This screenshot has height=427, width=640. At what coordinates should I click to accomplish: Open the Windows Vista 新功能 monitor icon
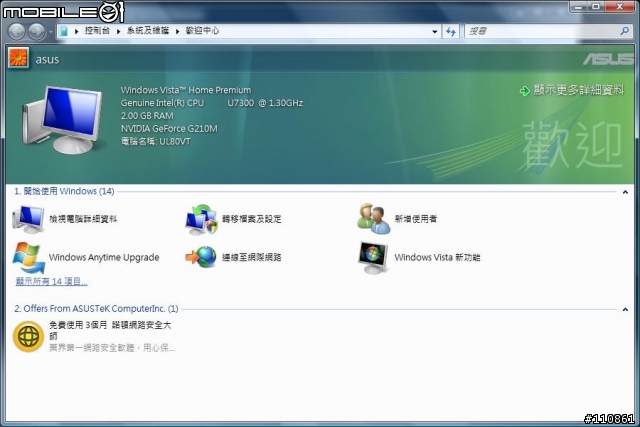click(x=373, y=258)
